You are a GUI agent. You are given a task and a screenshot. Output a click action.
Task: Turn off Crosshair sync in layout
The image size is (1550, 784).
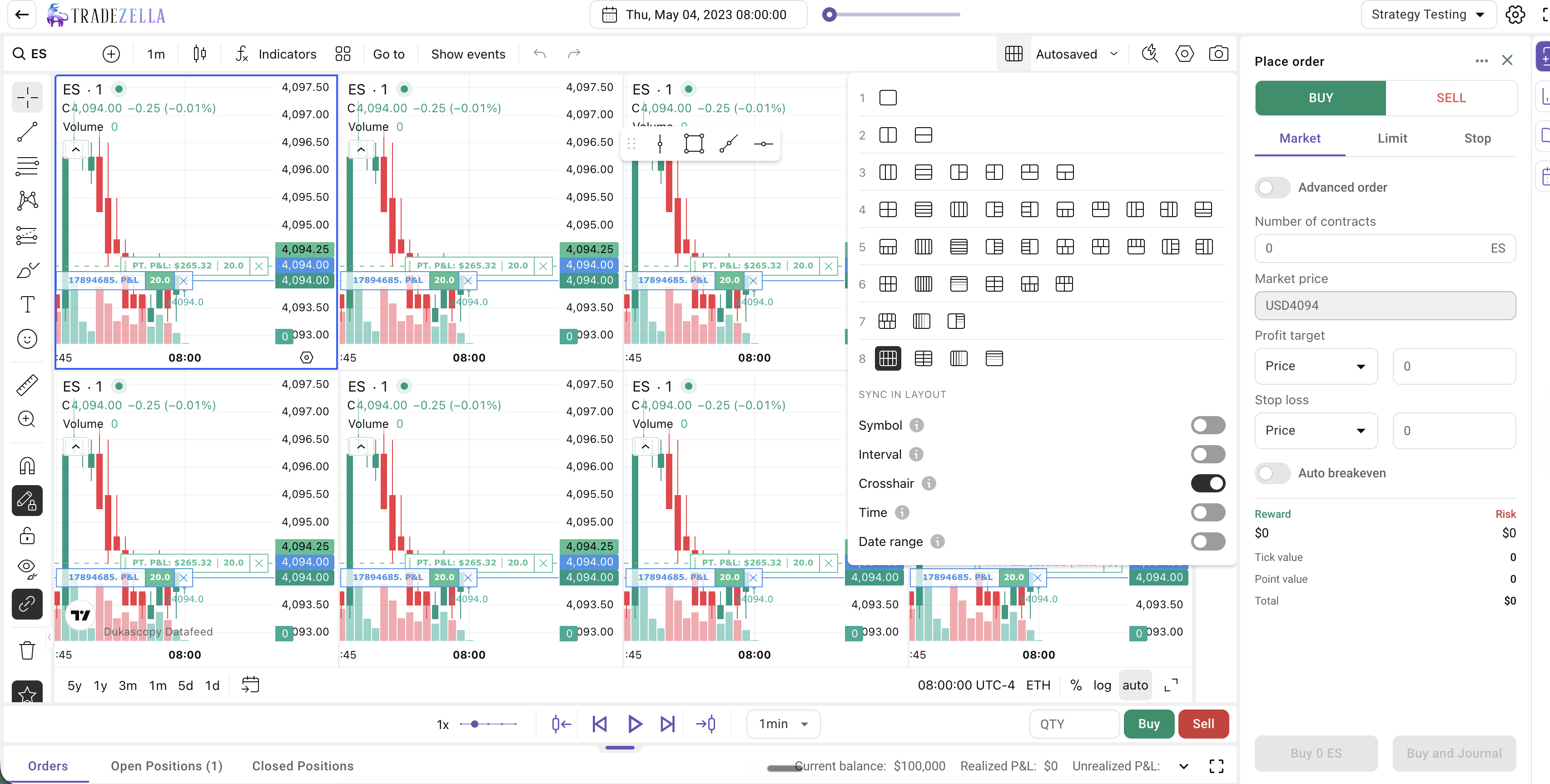point(1207,483)
